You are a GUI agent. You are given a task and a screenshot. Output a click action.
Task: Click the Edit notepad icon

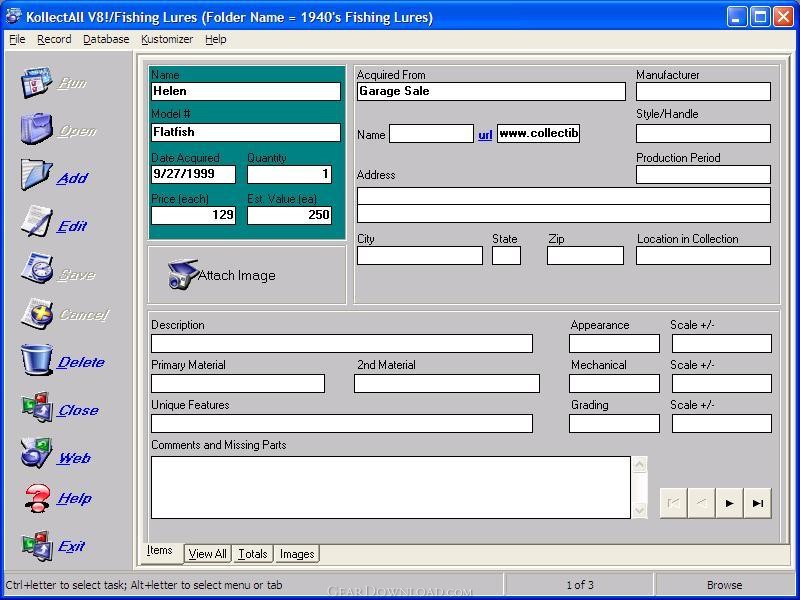pyautogui.click(x=36, y=221)
